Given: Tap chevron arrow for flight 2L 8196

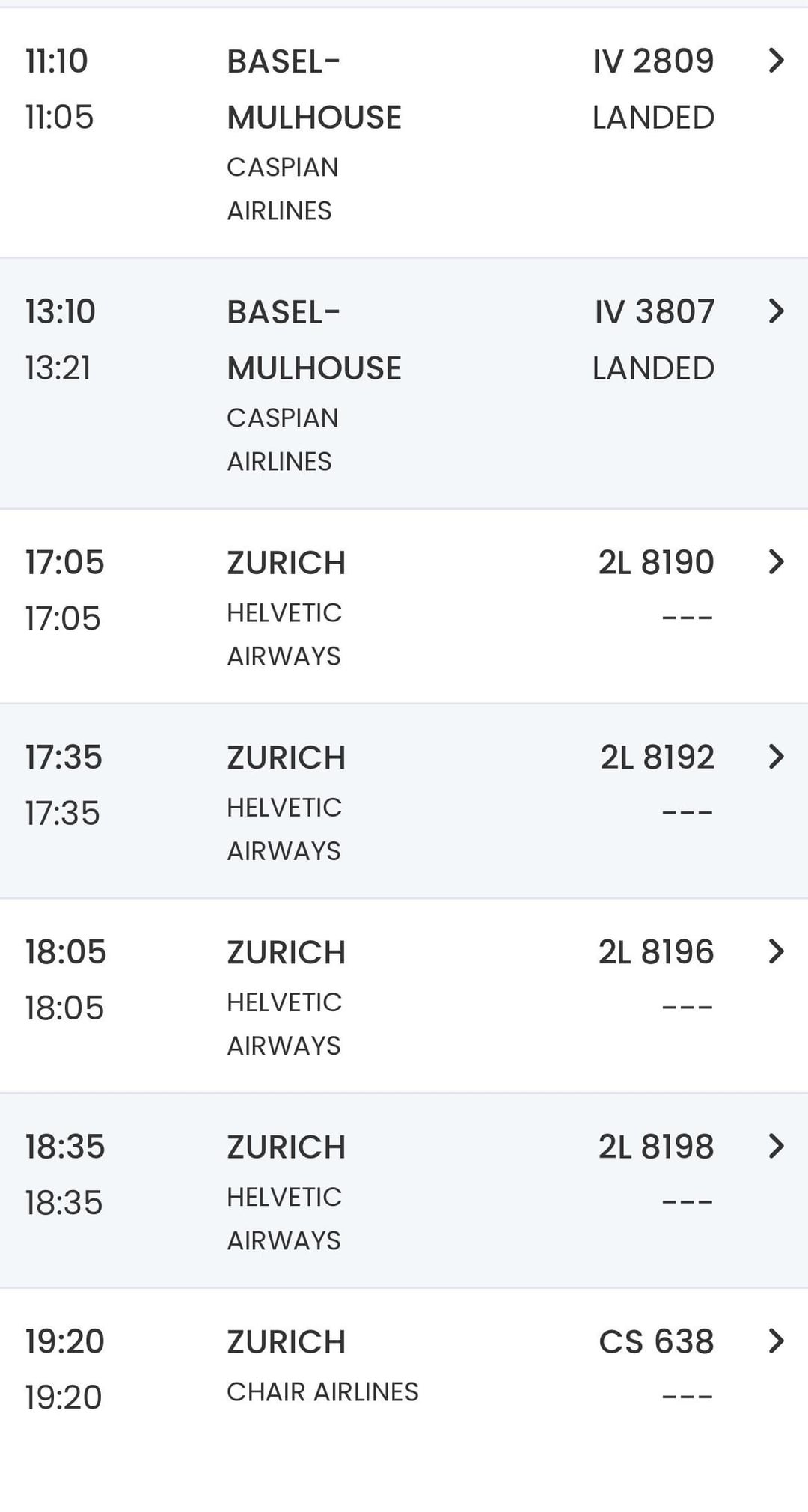Looking at the screenshot, I should pos(776,951).
